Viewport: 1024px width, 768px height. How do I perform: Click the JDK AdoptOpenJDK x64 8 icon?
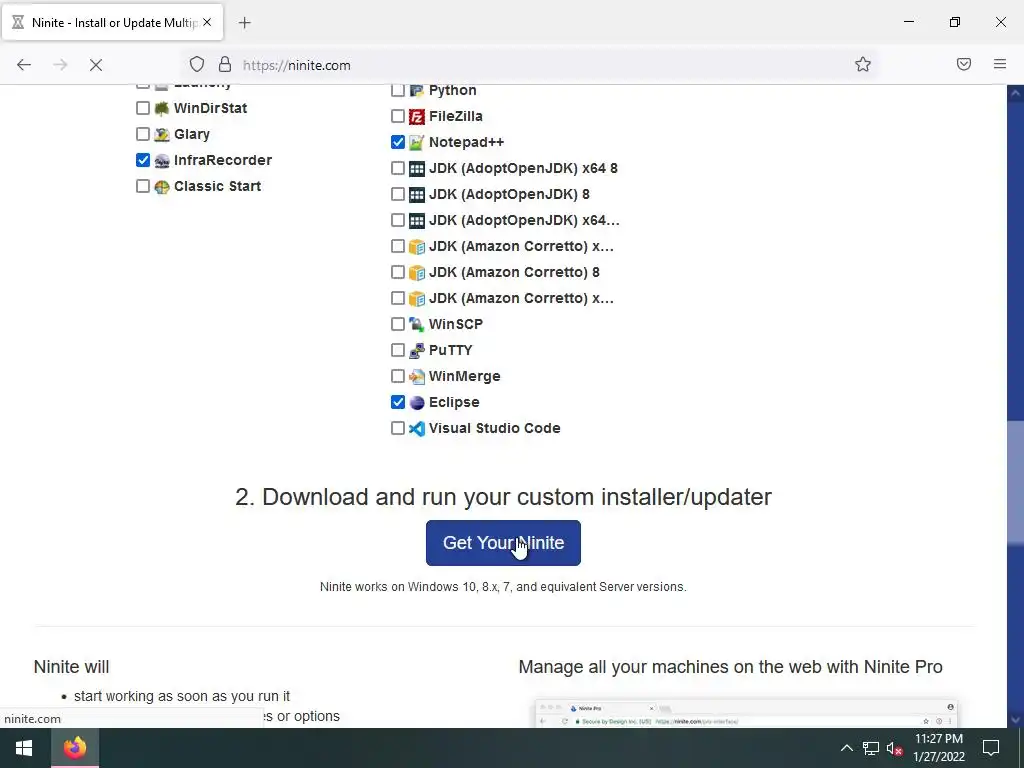pos(417,168)
